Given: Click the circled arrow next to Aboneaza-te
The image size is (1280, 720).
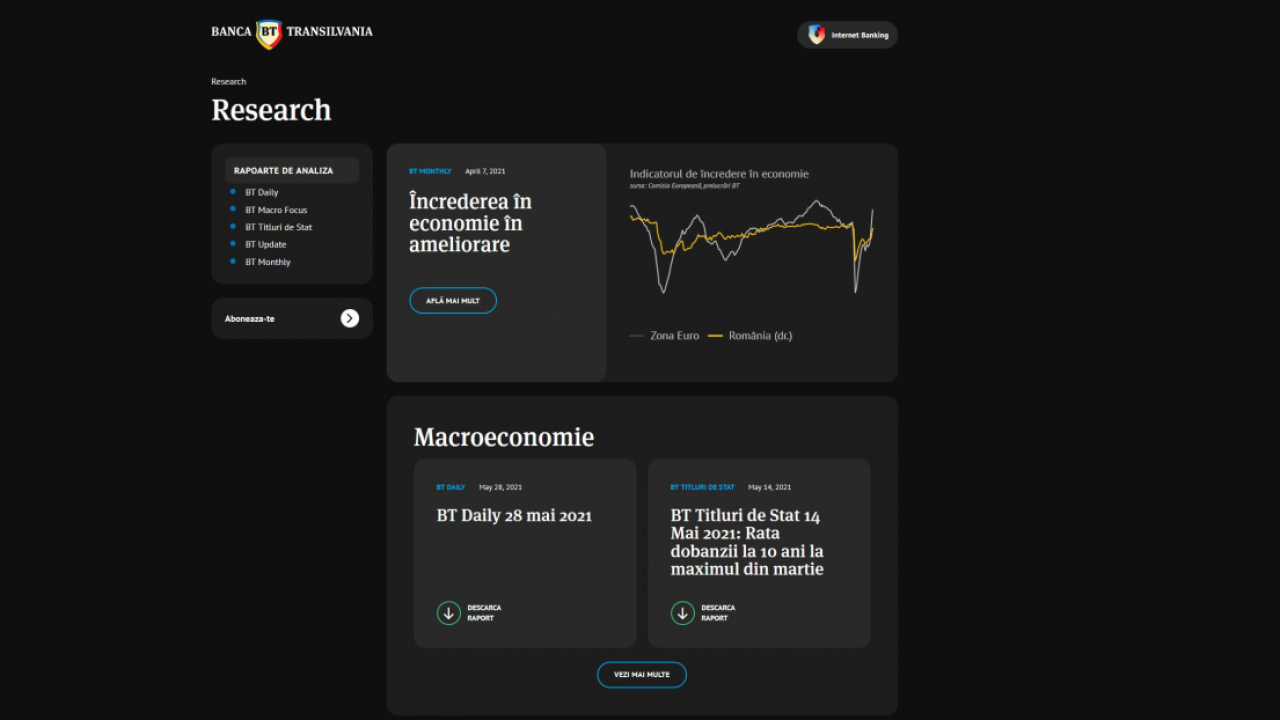Looking at the screenshot, I should [x=349, y=318].
